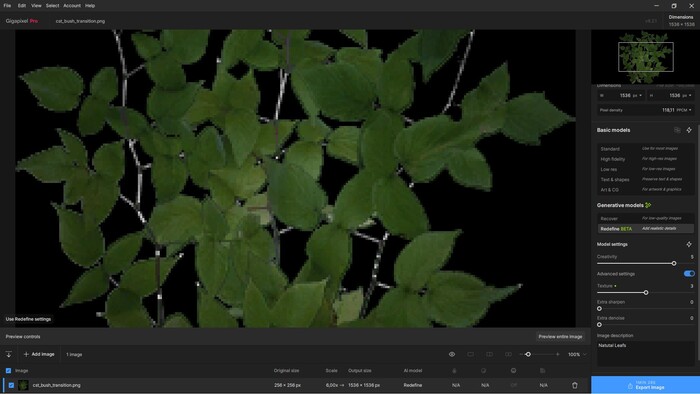
Task: Click the Gigapixel Pro logo
Action: [x=21, y=21]
